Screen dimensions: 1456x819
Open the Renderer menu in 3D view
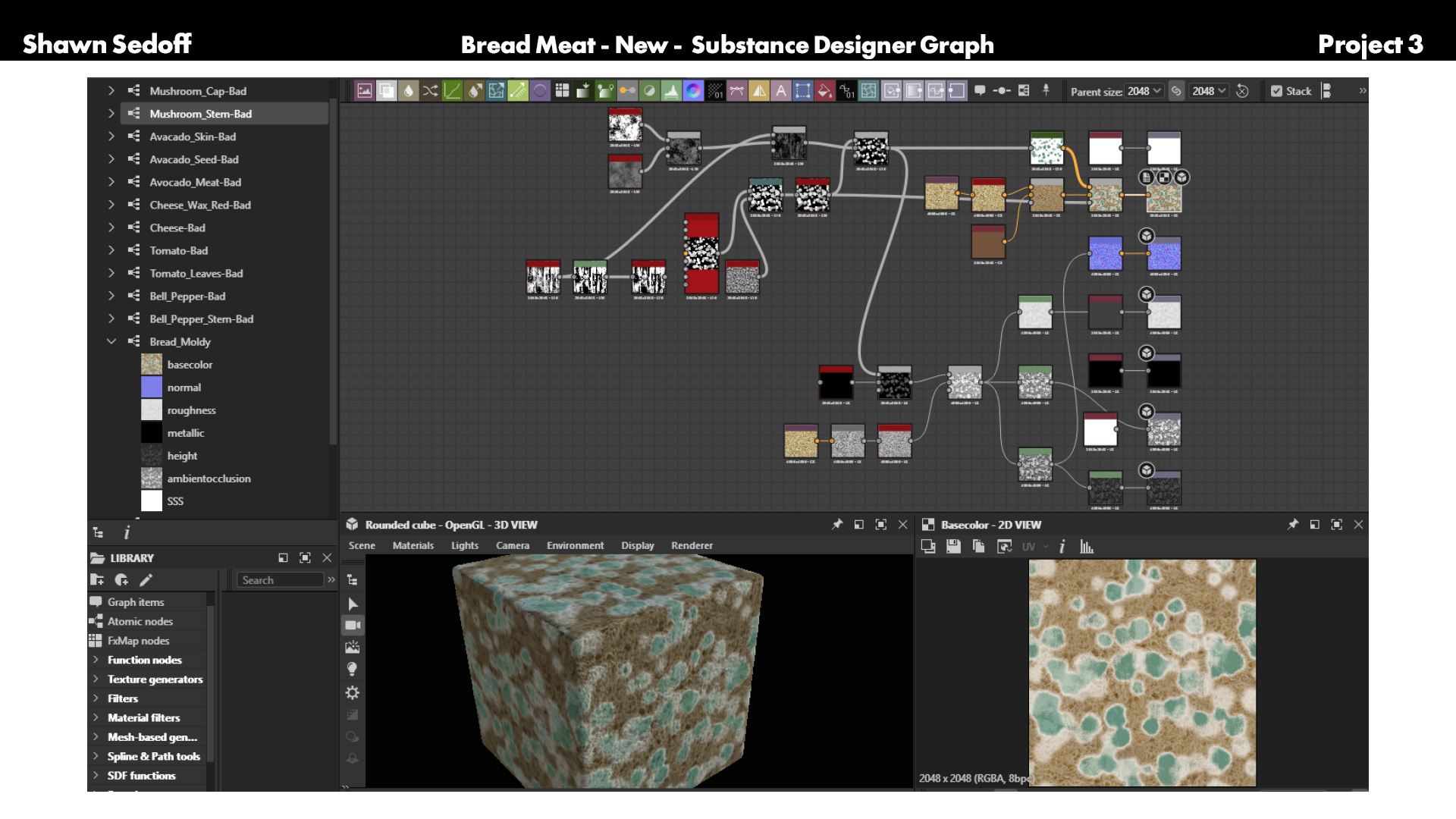tap(692, 545)
